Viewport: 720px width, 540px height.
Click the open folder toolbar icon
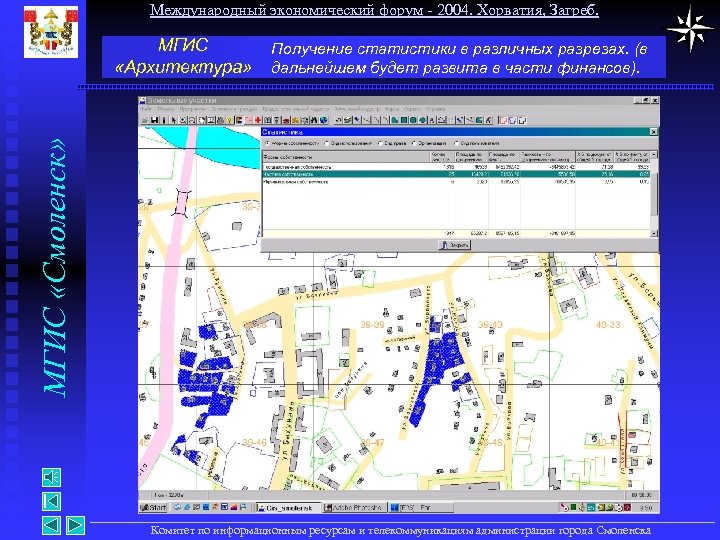[x=145, y=120]
